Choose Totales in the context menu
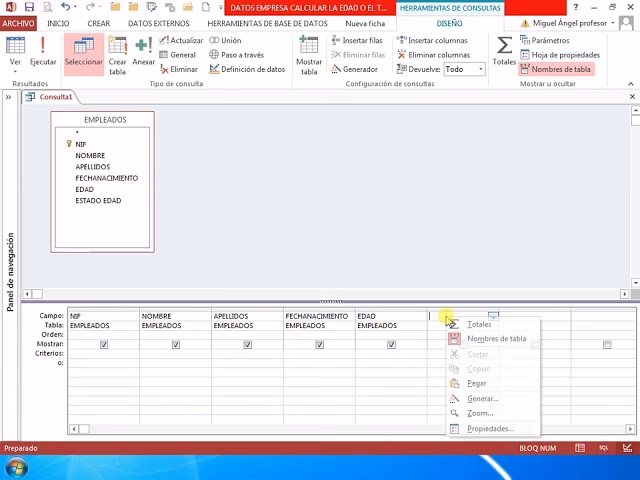This screenshot has height=480, width=640. click(x=493, y=324)
